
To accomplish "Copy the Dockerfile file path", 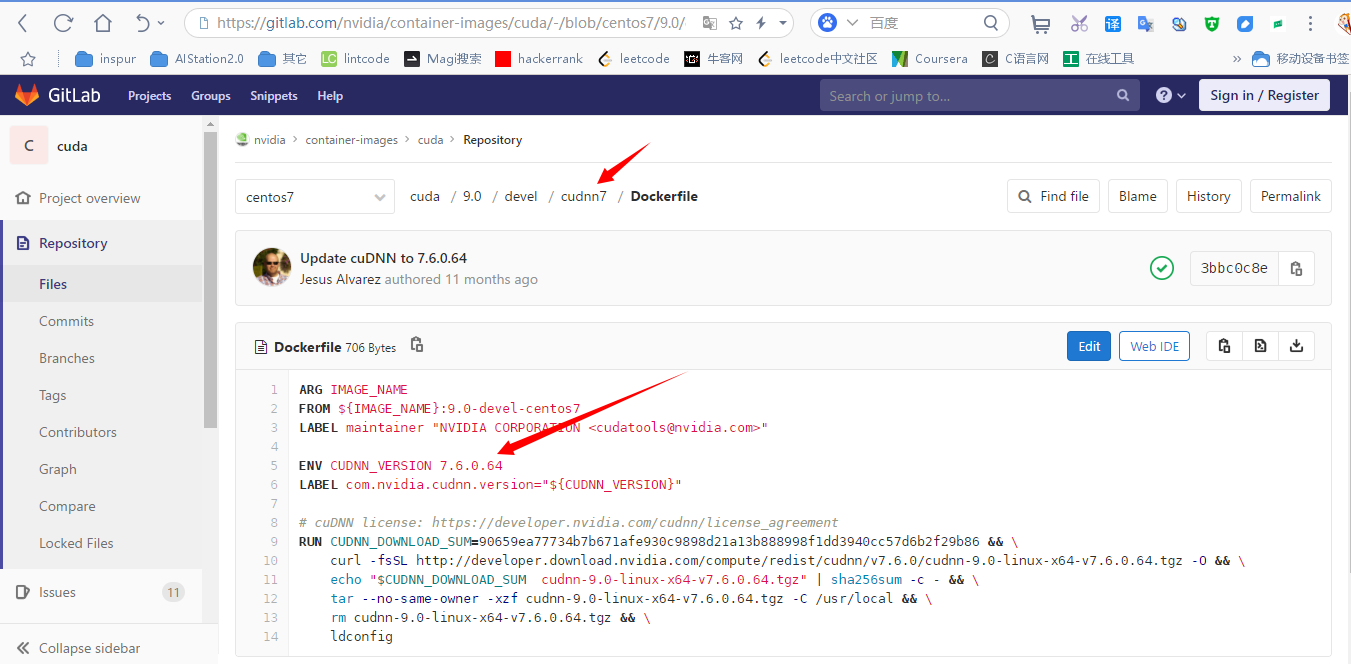I will pyautogui.click(x=417, y=345).
